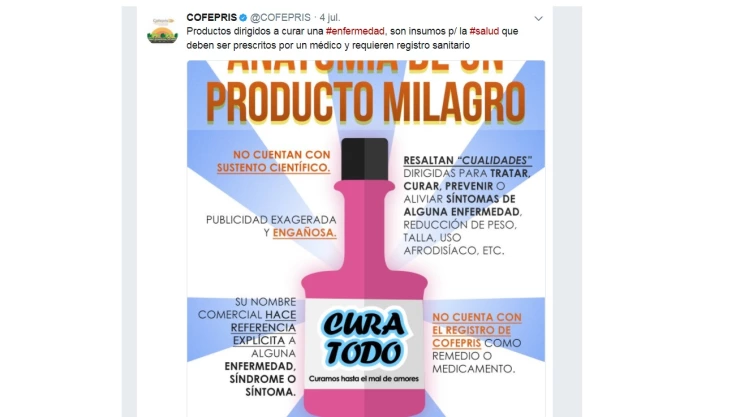Click the 'RESALTAN CUALIDADES' heading in the image
This screenshot has width=740, height=417.
468,160
